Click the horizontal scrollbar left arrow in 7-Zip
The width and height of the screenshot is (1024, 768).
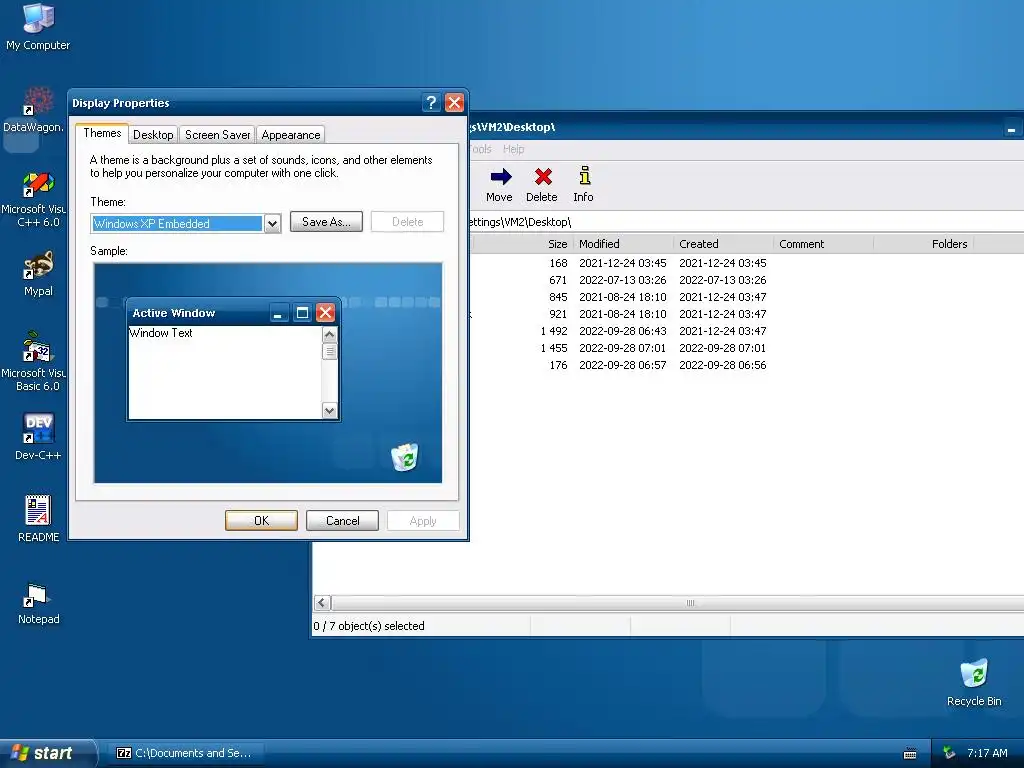(x=322, y=602)
